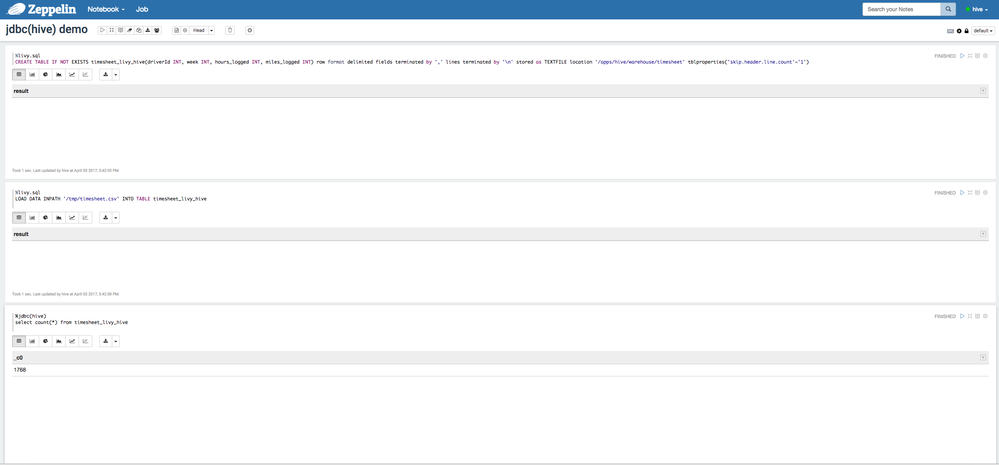Switch CREATE TABLE result to scatter chart
This screenshot has width=999, height=465.
[x=85, y=75]
